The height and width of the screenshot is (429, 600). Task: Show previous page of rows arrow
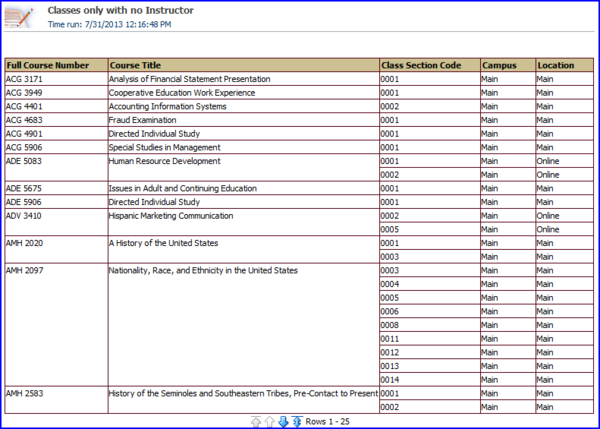[x=269, y=422]
